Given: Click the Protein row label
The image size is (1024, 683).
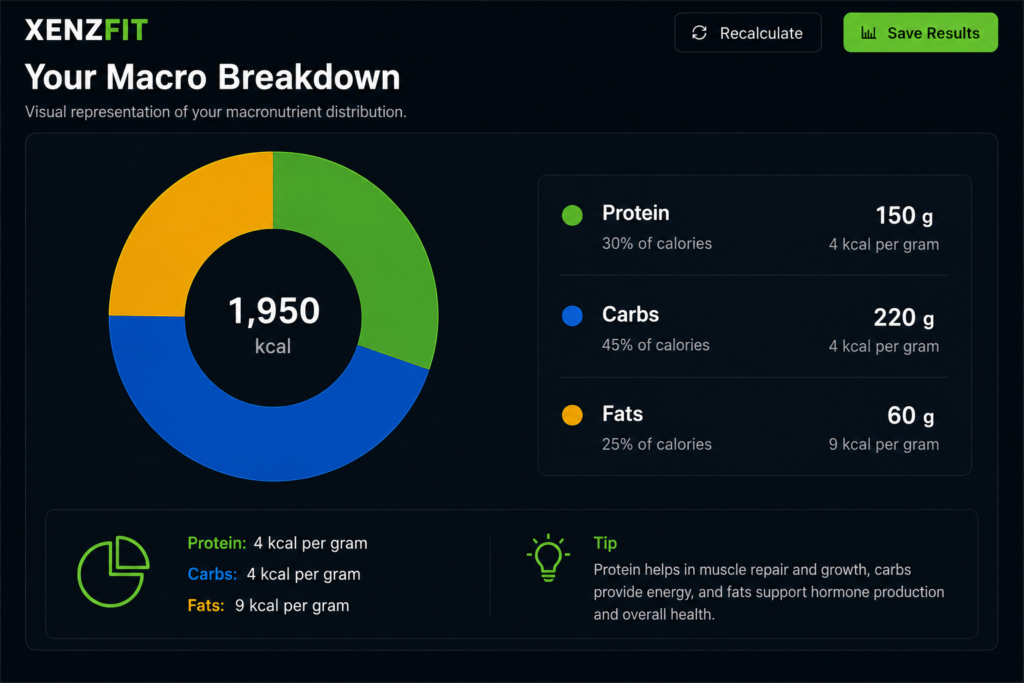Looking at the screenshot, I should pos(635,213).
